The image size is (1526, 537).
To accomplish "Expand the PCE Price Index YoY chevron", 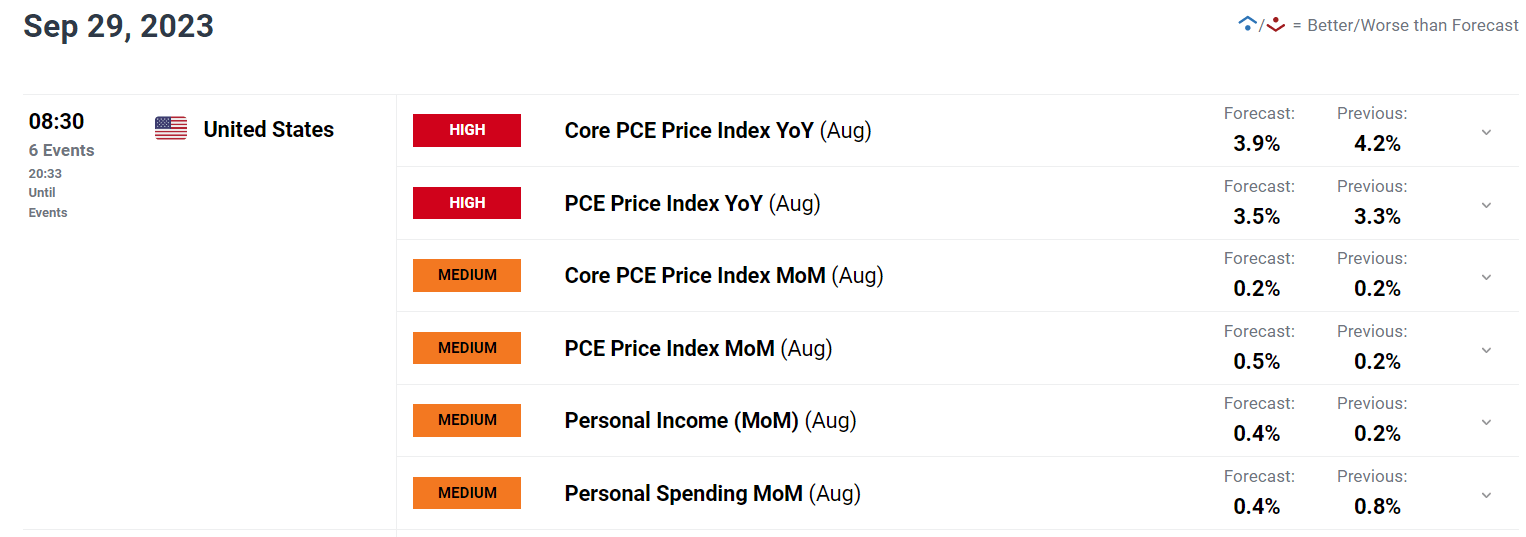I will (1486, 205).
